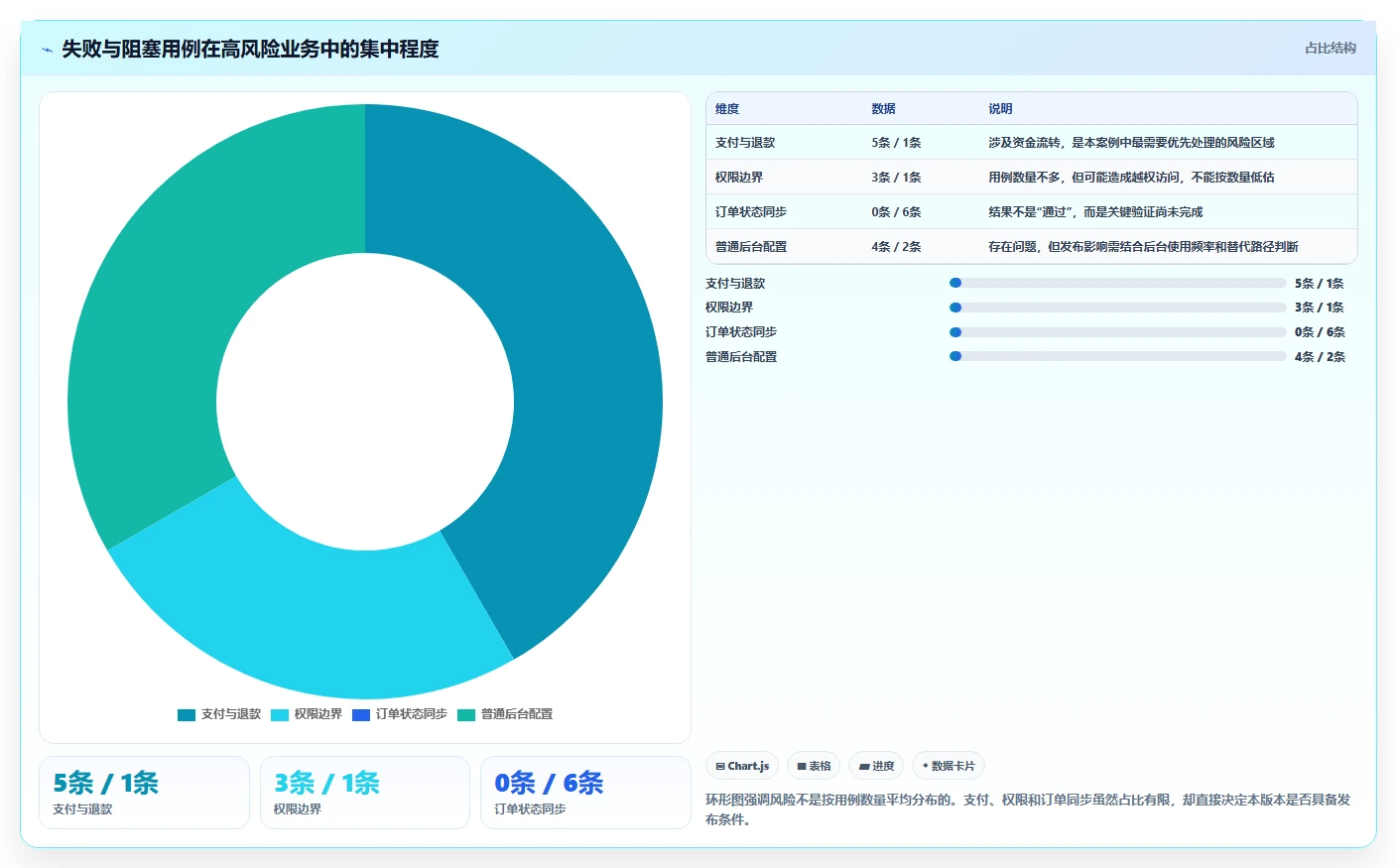
Task: Click description 存在问题 in table
Action: tap(1143, 247)
